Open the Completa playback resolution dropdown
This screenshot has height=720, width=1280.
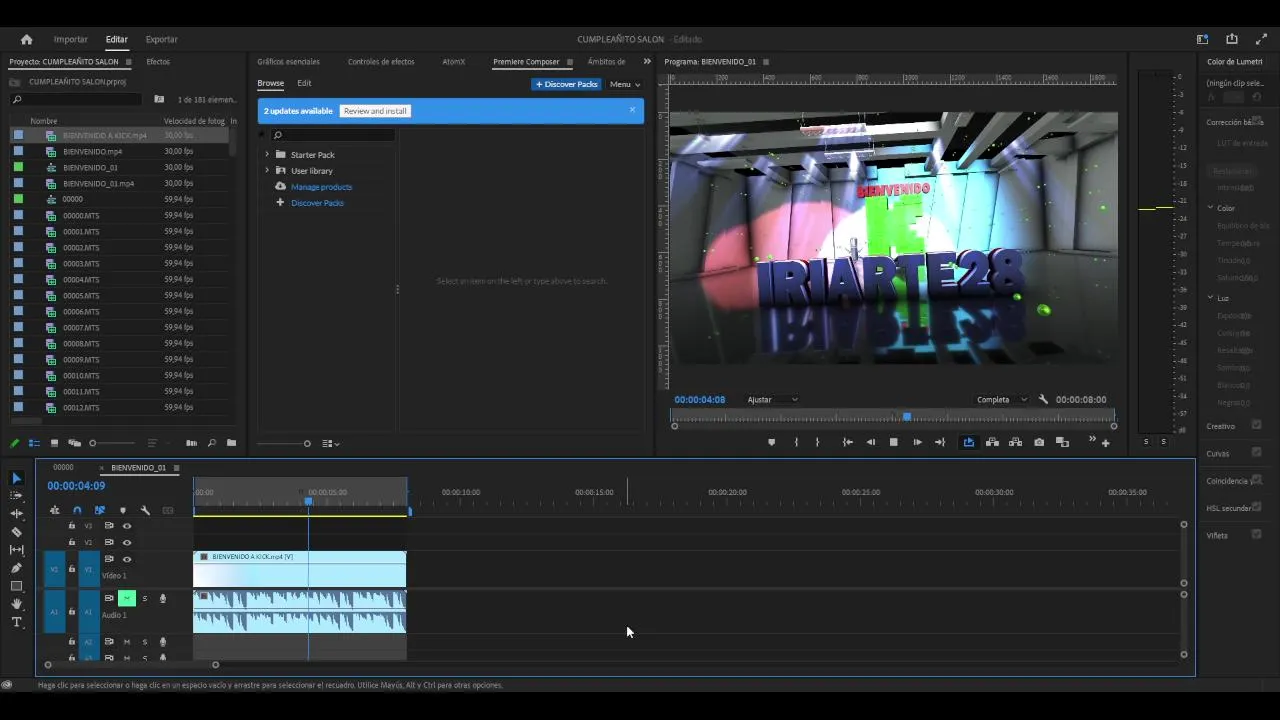1002,400
